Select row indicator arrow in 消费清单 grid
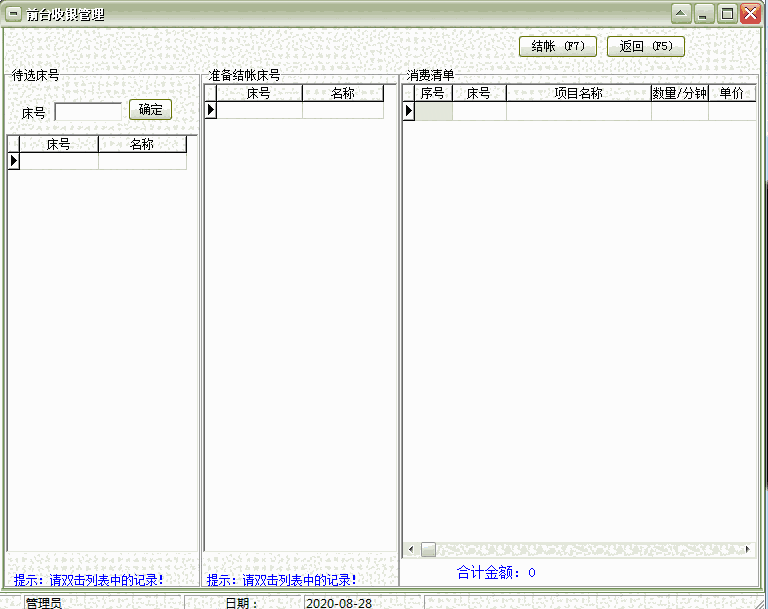 408,111
